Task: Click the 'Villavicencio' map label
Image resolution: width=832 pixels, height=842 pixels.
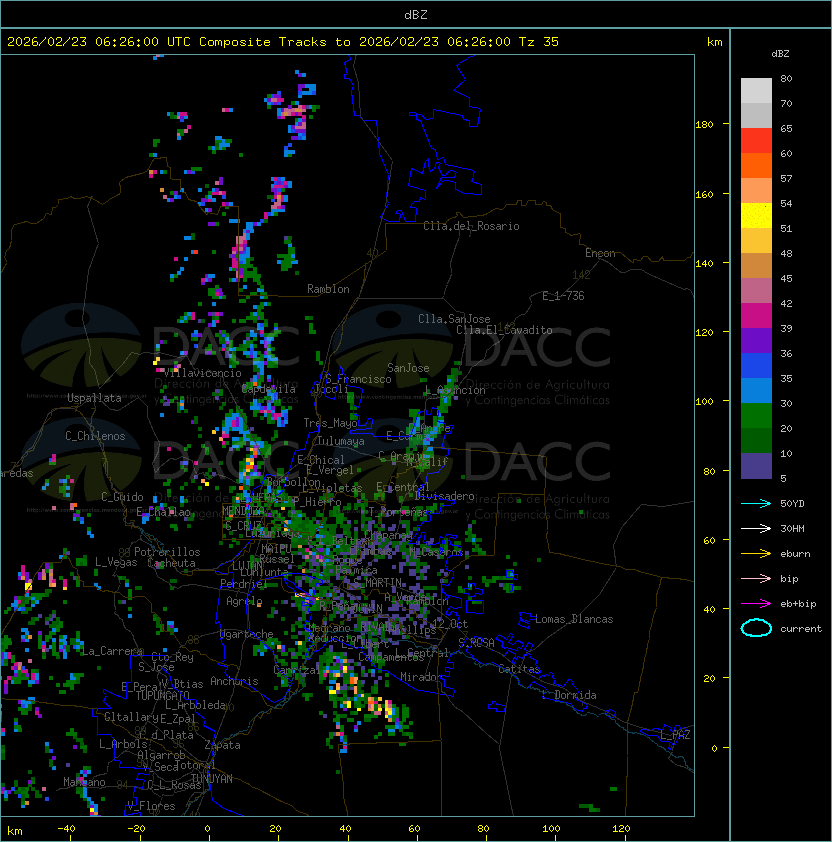Action: [x=202, y=373]
